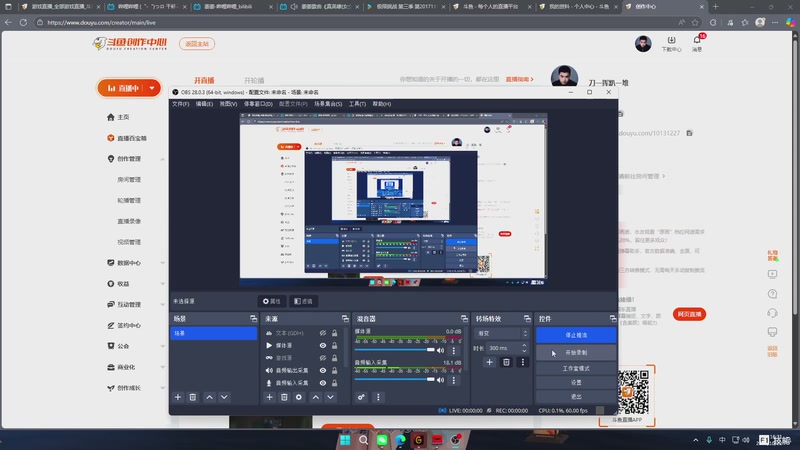Open the 编辑(E) menu in OBS
This screenshot has width=800, height=450.
click(204, 104)
